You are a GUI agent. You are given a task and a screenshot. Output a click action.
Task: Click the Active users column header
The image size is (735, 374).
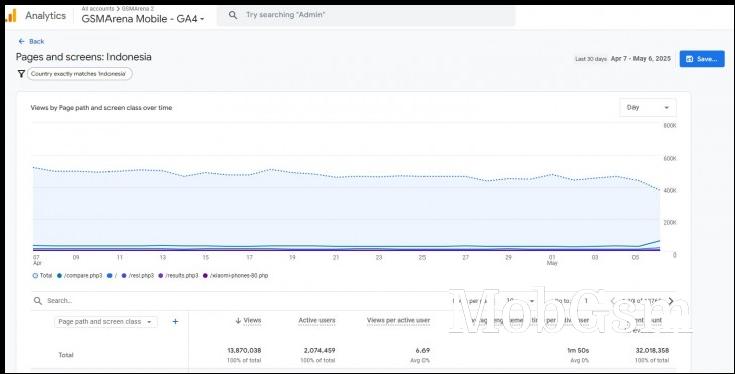point(317,321)
